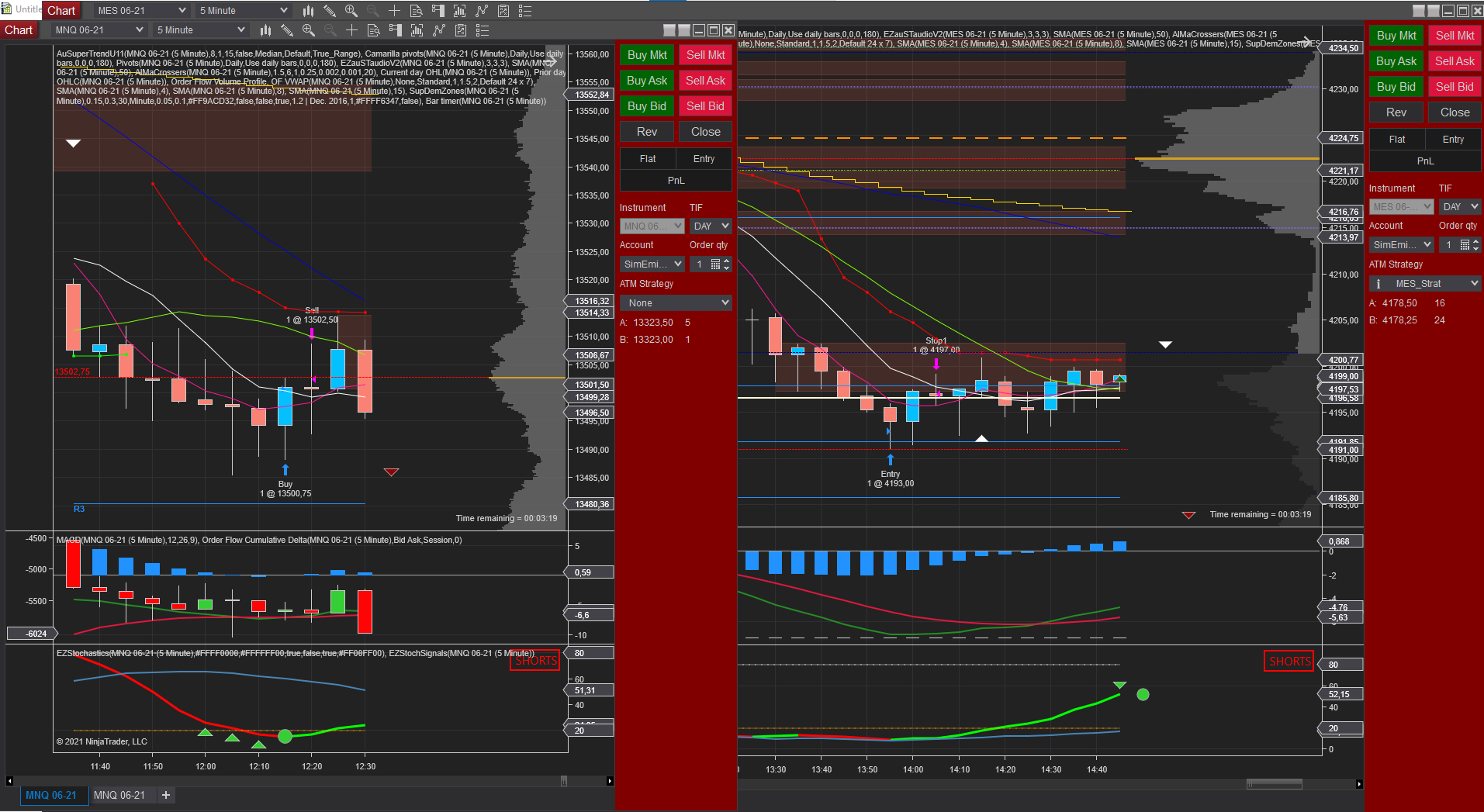Viewport: 1484px width, 812px height.
Task: Open chart style options in MES chart toolbar
Action: (308, 11)
